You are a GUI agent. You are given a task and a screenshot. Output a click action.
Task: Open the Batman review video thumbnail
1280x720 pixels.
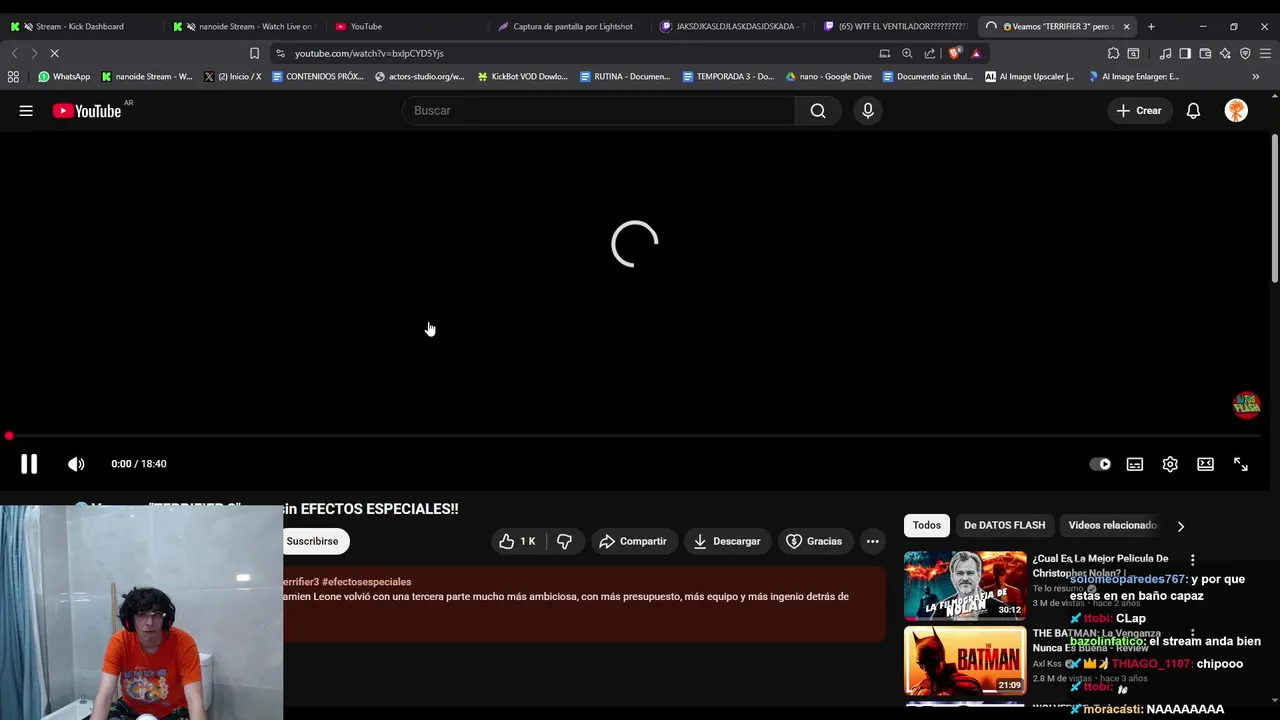point(965,660)
